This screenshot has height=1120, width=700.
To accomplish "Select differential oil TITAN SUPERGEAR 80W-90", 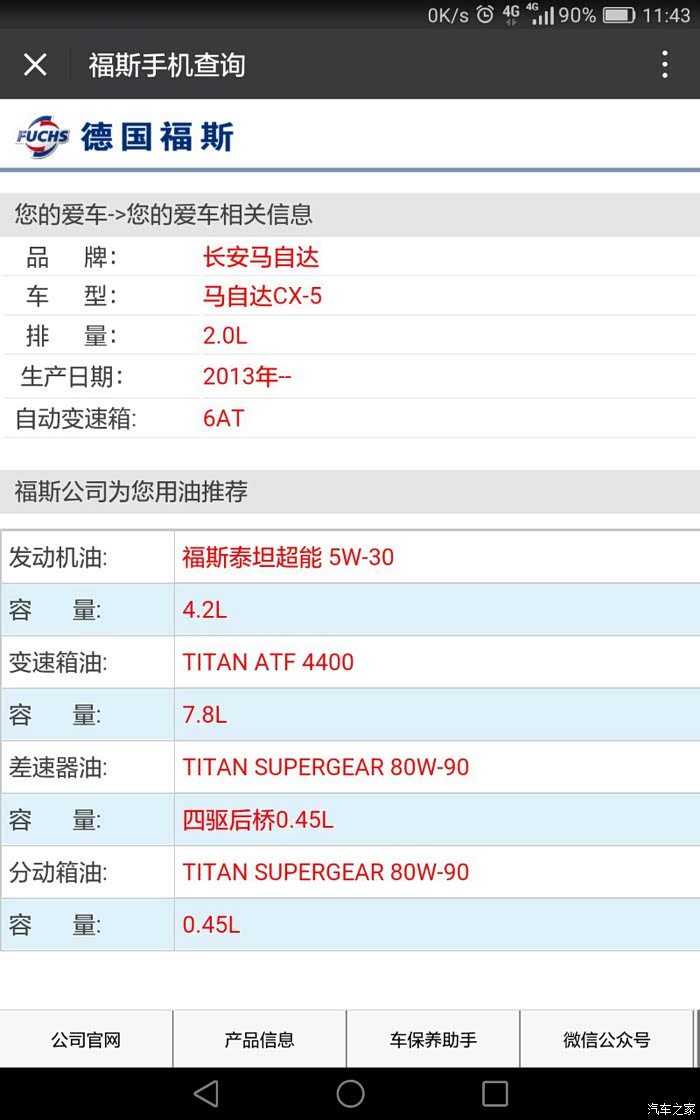I will (x=325, y=767).
